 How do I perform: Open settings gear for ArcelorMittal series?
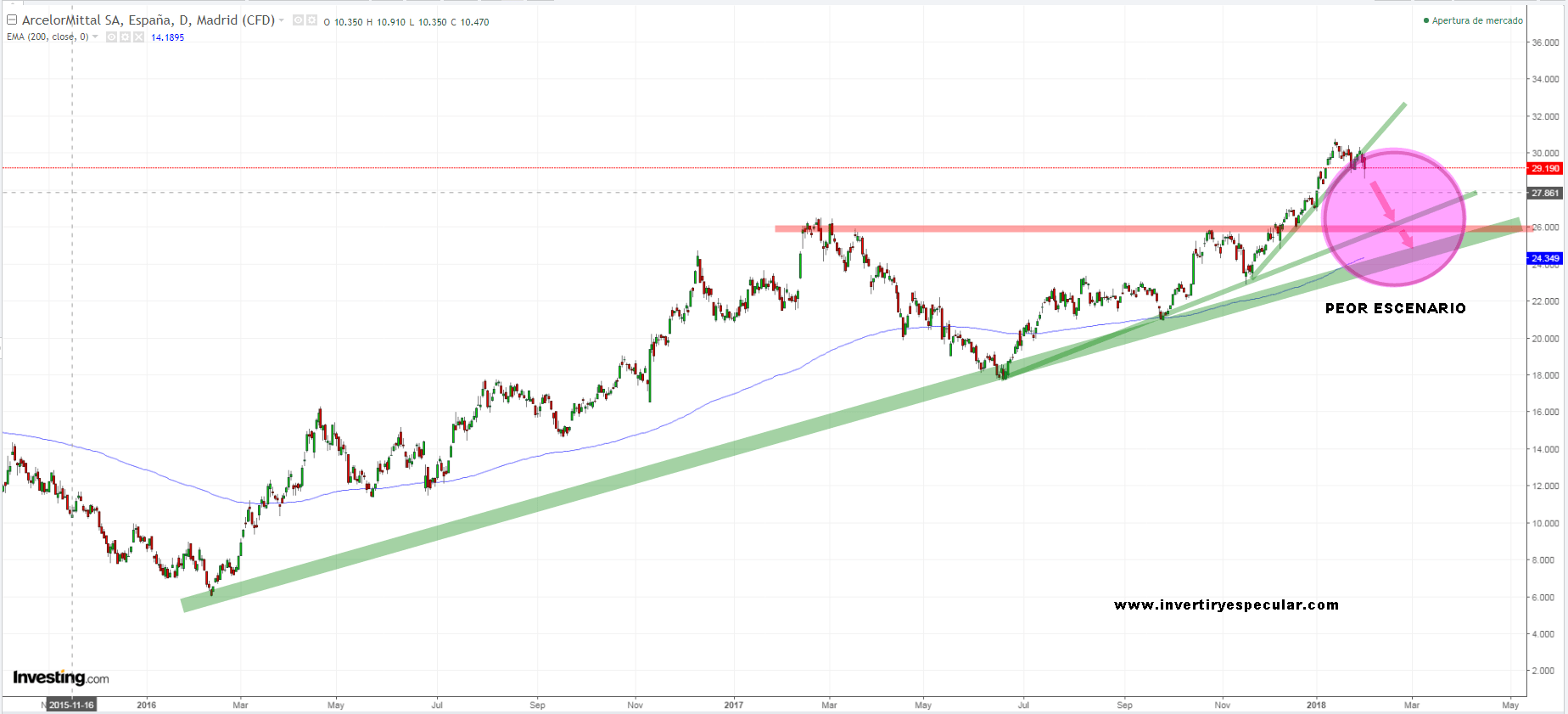311,20
